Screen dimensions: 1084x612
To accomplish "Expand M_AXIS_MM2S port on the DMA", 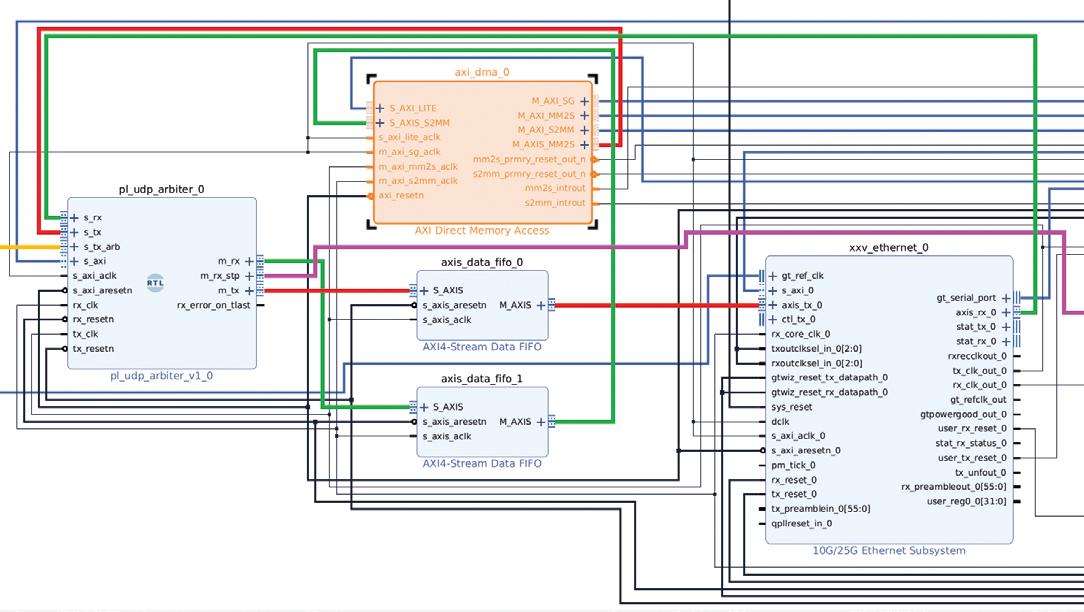I will (585, 145).
